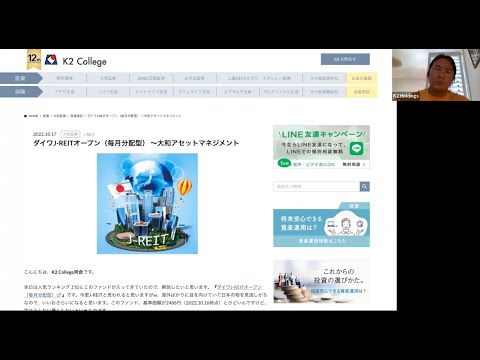This screenshot has height=360, width=480.
Task: Open プルデンシャル生命 menu item
Action: tap(281, 91)
